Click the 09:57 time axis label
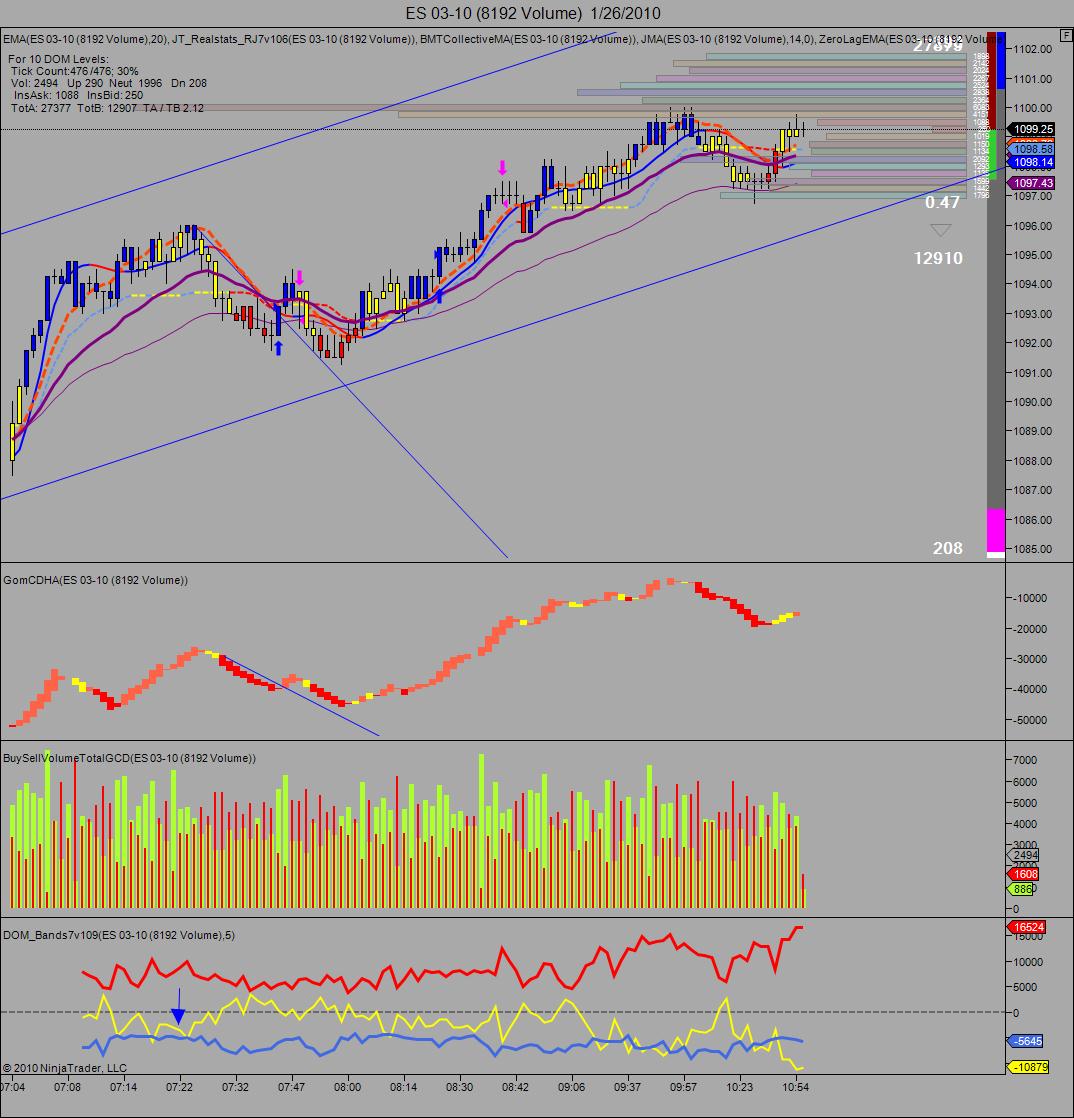 tap(683, 1087)
